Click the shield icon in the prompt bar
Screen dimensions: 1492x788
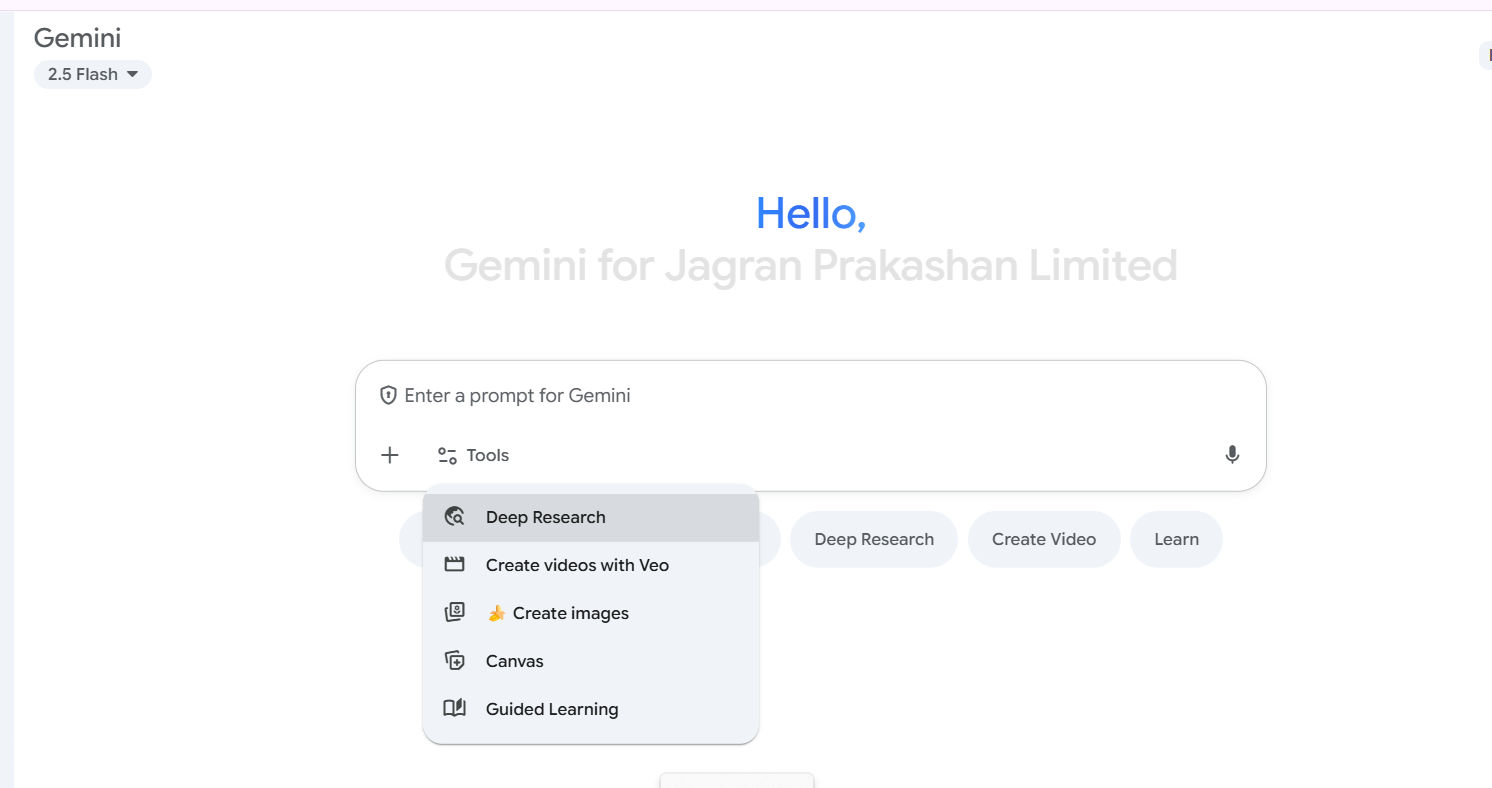click(x=388, y=394)
